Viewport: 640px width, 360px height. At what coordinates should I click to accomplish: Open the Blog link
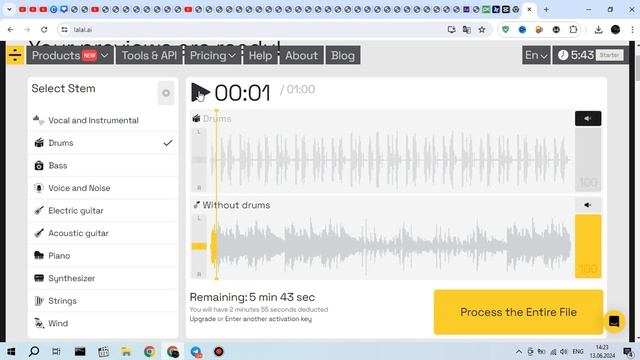point(343,56)
